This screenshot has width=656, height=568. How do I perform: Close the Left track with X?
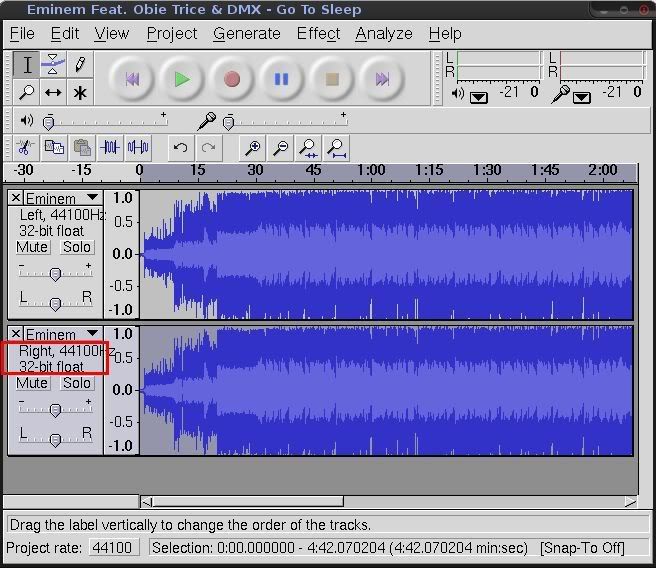[x=16, y=197]
